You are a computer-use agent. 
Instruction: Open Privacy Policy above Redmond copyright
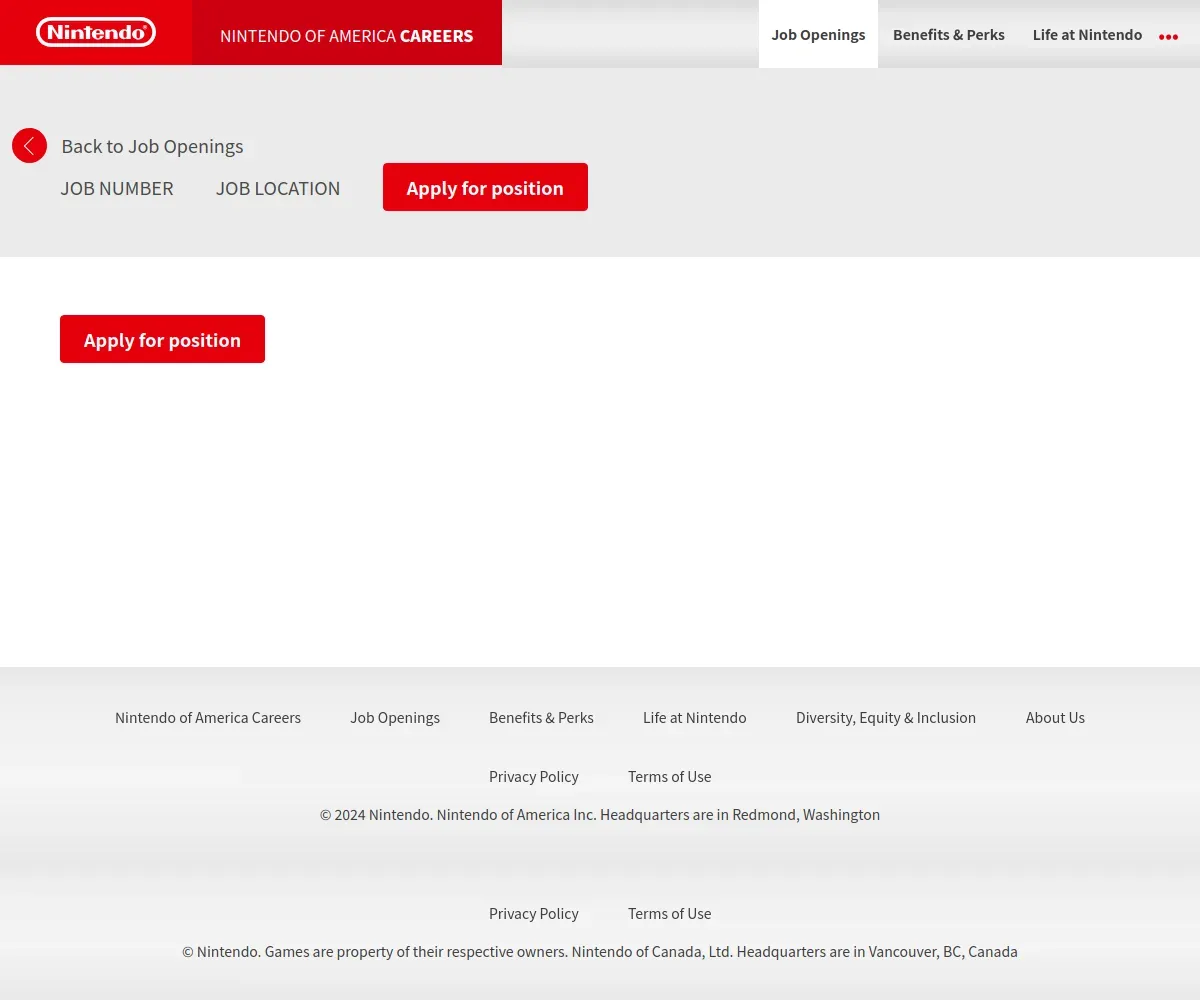pyautogui.click(x=534, y=776)
